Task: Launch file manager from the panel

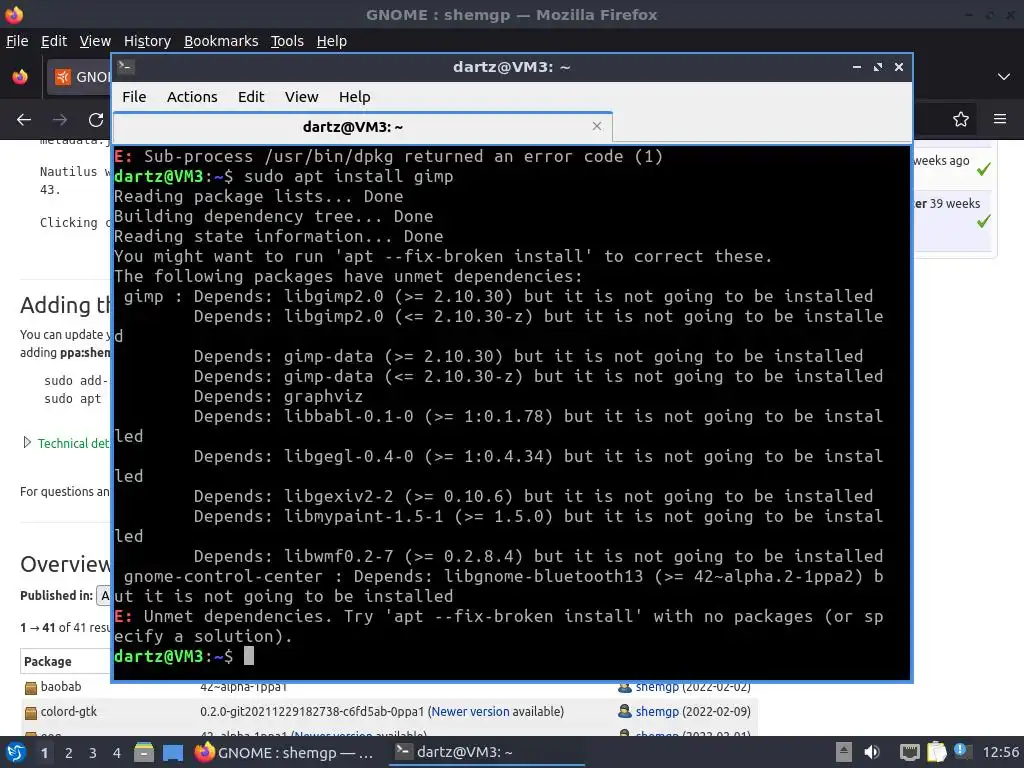Action: [x=144, y=753]
